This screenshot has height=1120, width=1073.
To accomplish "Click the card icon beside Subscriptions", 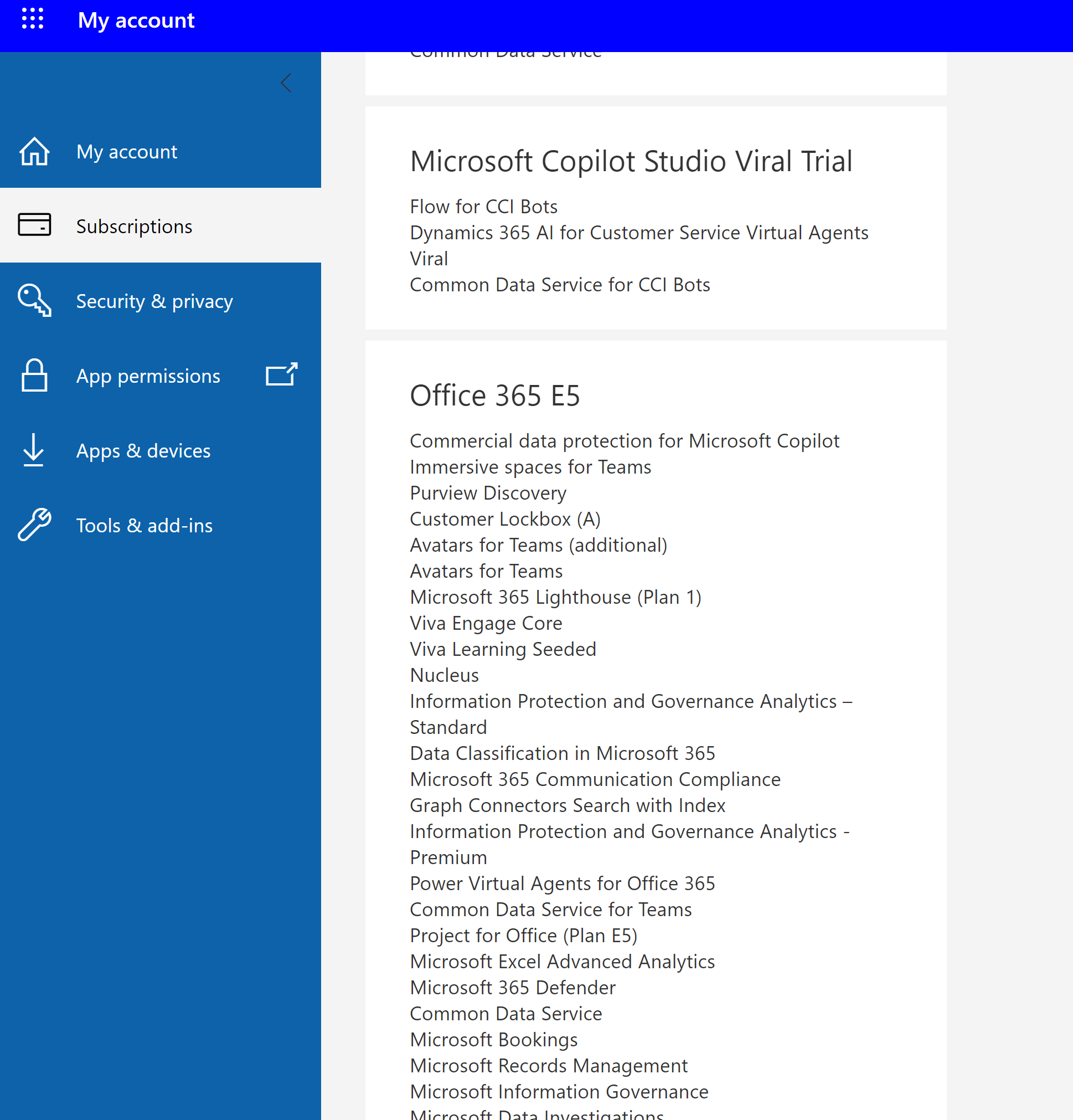I will tap(34, 224).
